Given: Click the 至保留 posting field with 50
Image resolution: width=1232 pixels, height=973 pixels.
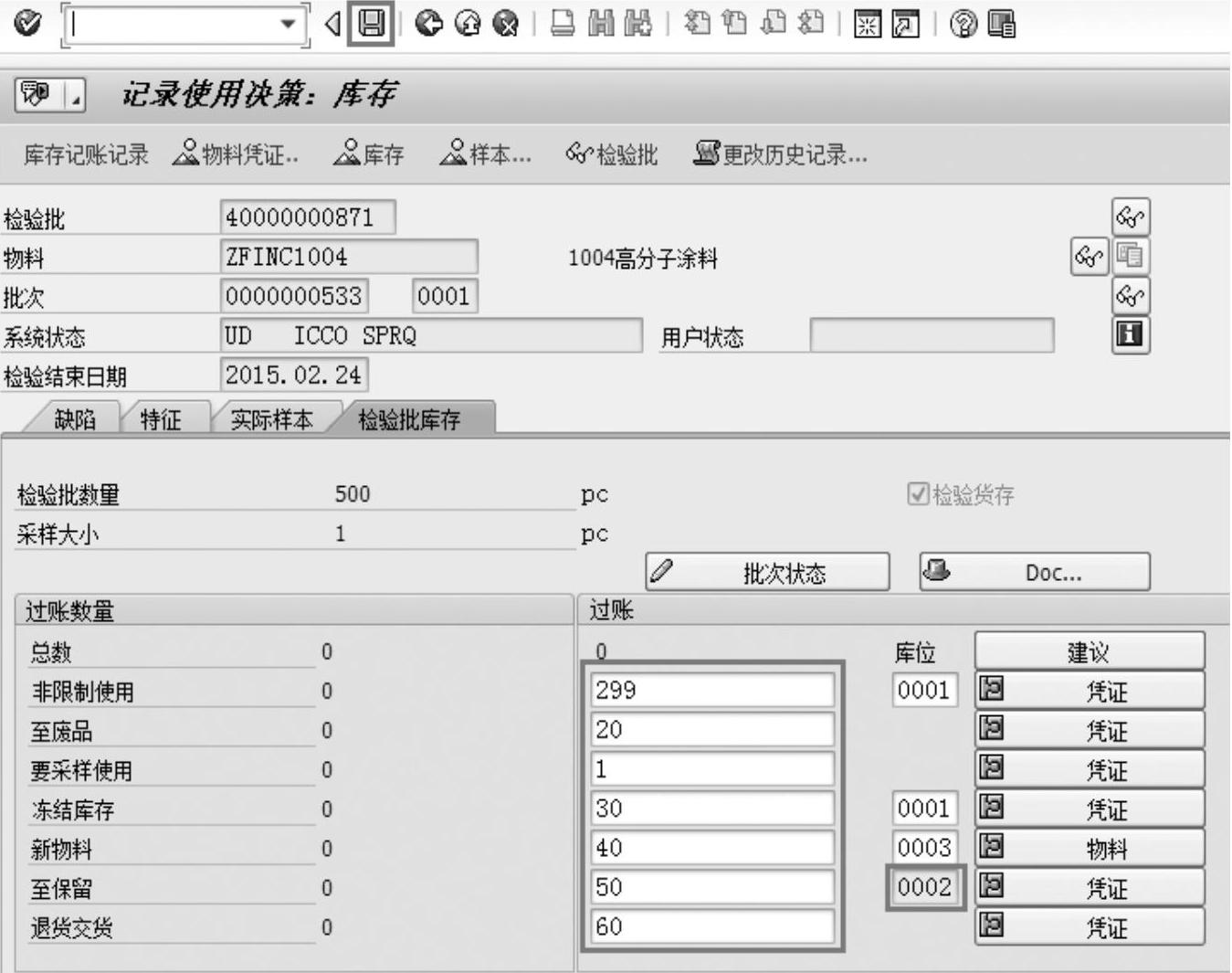Looking at the screenshot, I should click(712, 886).
